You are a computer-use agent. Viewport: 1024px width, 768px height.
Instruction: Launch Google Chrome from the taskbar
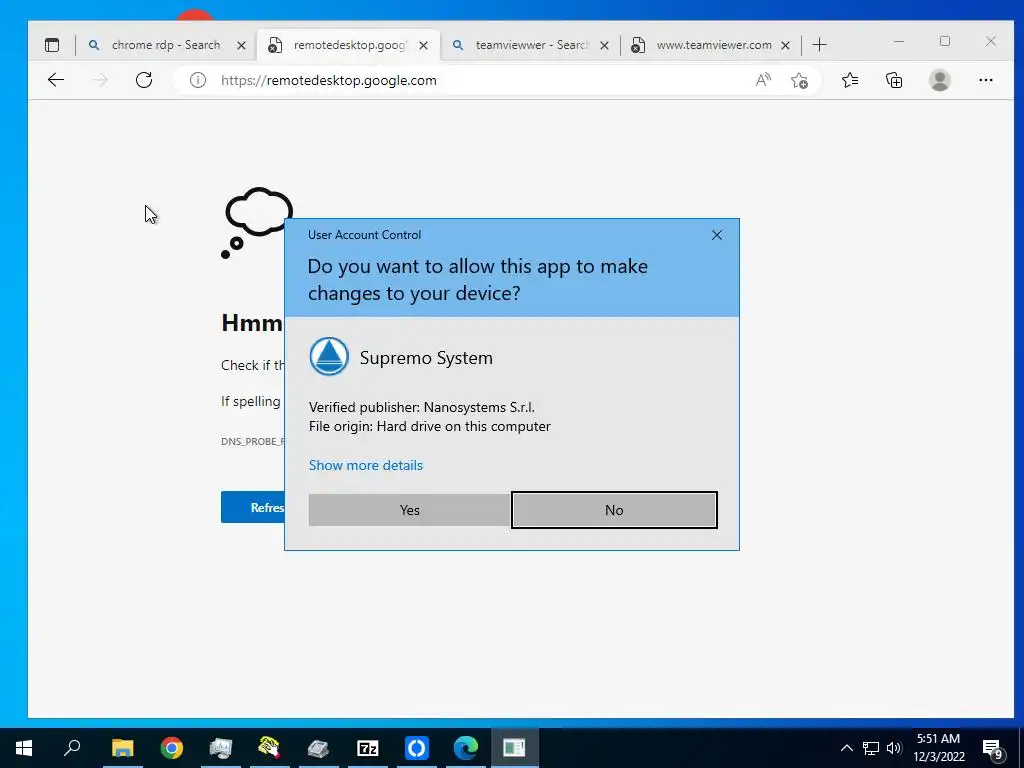[172, 748]
